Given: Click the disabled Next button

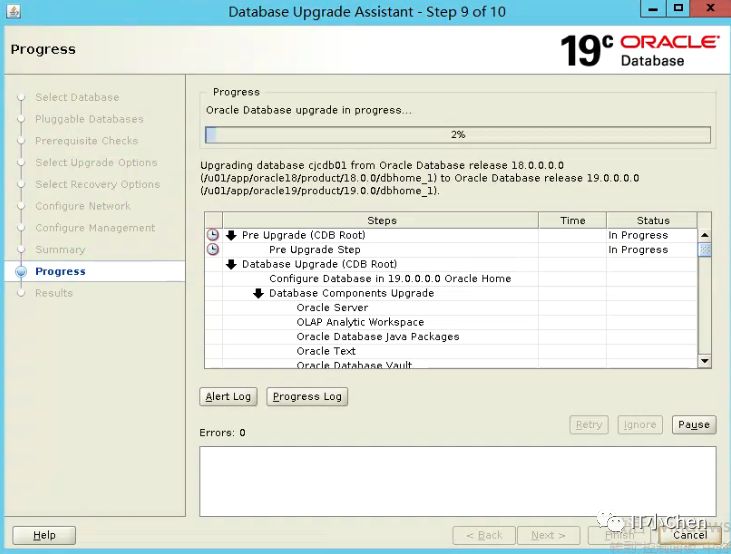Looking at the screenshot, I should point(548,535).
